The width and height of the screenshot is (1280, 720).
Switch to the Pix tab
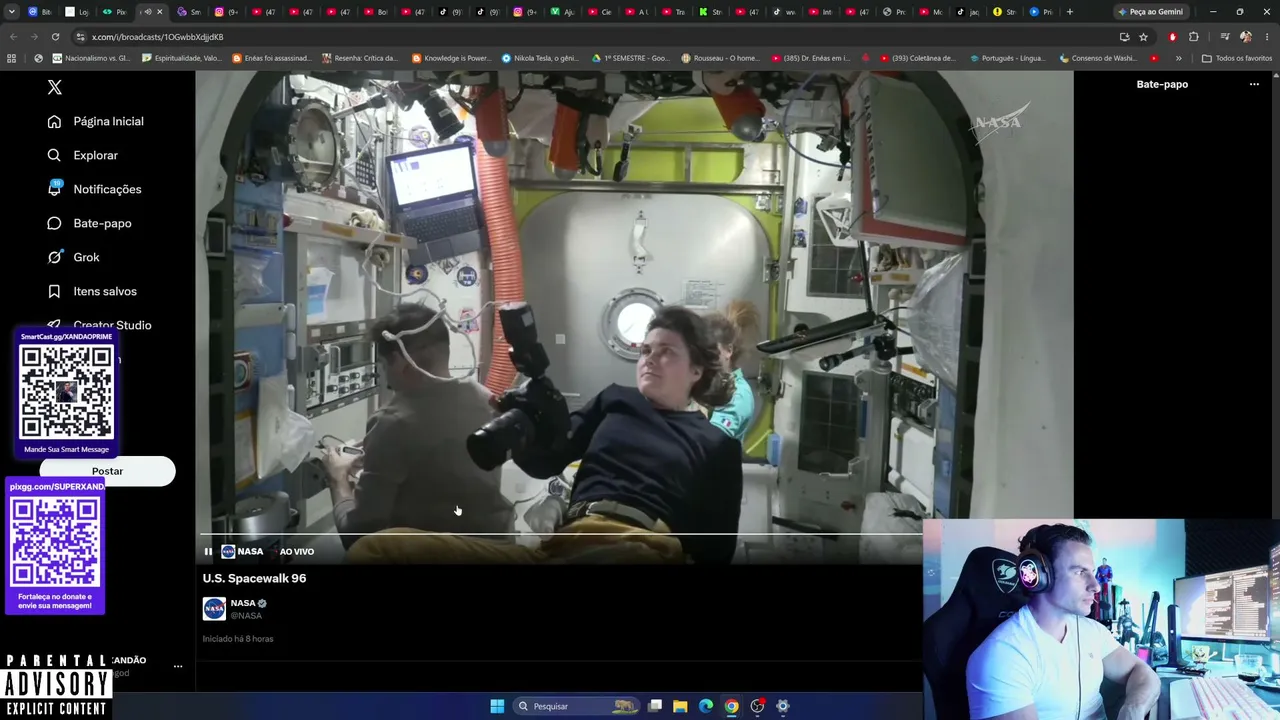(x=115, y=12)
